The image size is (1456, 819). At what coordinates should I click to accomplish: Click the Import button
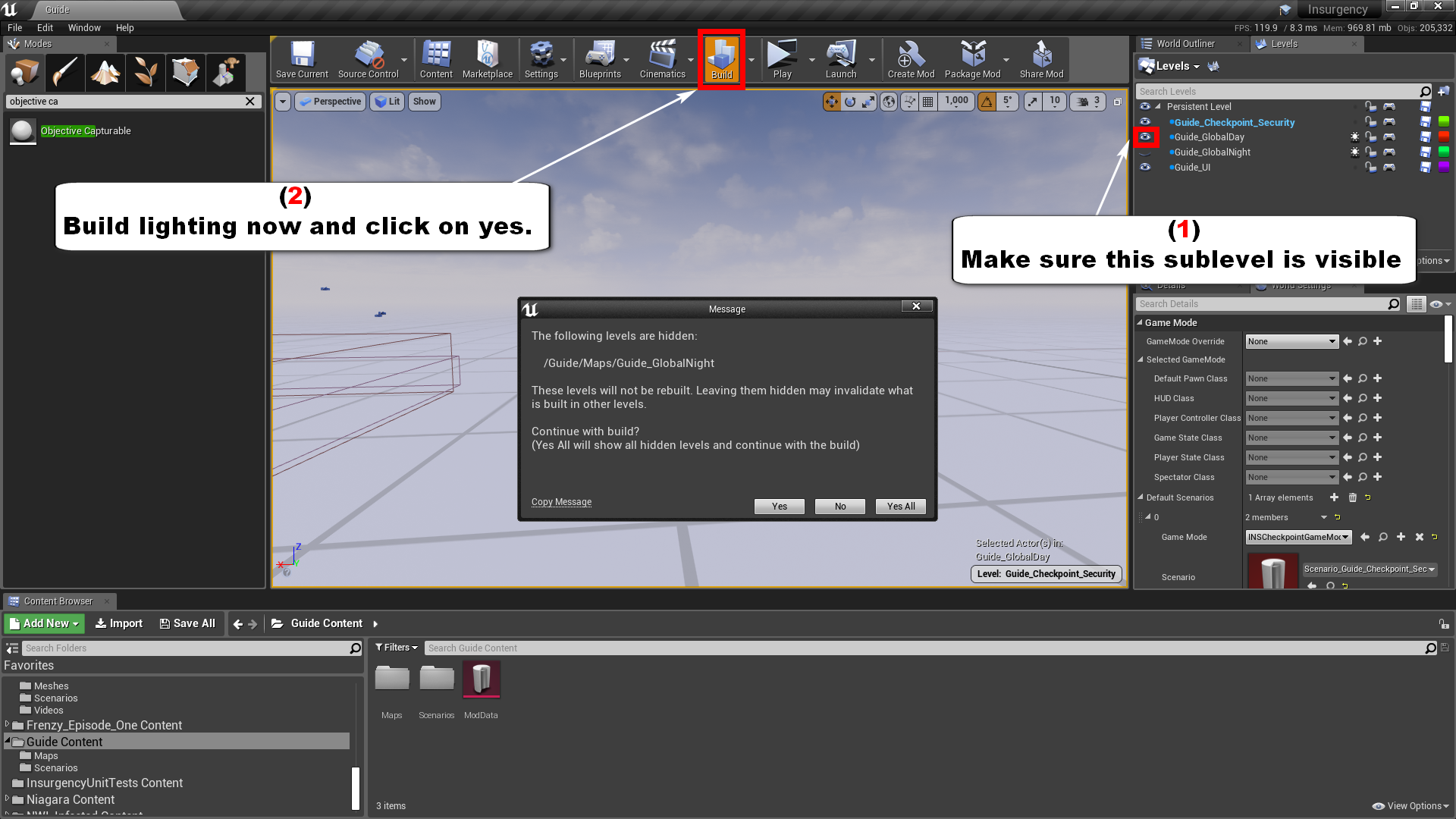118,623
